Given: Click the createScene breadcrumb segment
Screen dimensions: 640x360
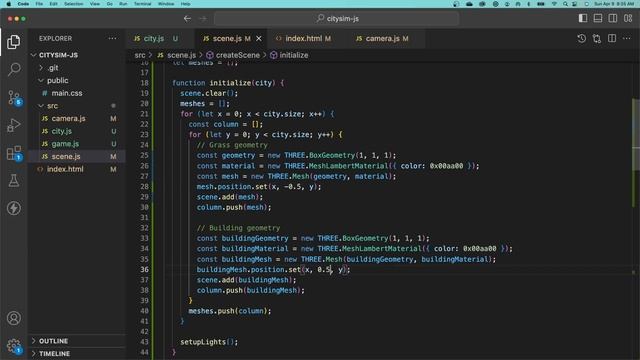Looking at the screenshot, I should click(233, 55).
